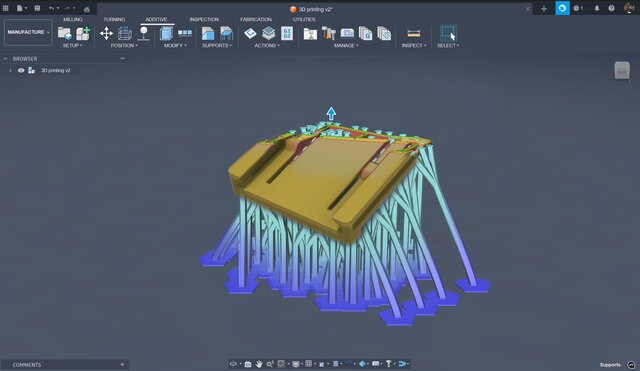
Task: Open the Tool Library icon
Action: (310, 33)
